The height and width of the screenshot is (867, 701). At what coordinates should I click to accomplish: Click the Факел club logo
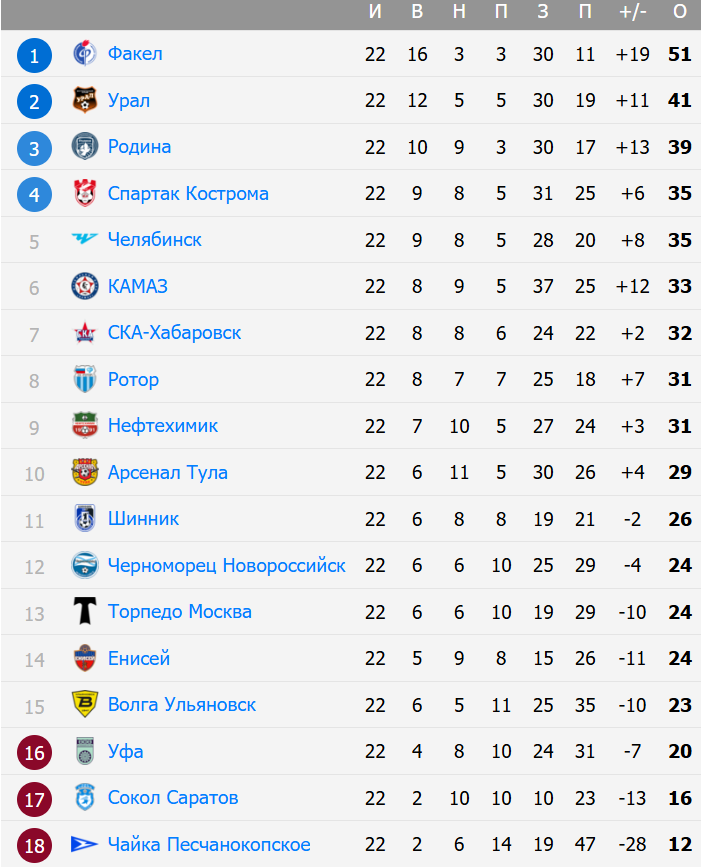click(x=85, y=54)
